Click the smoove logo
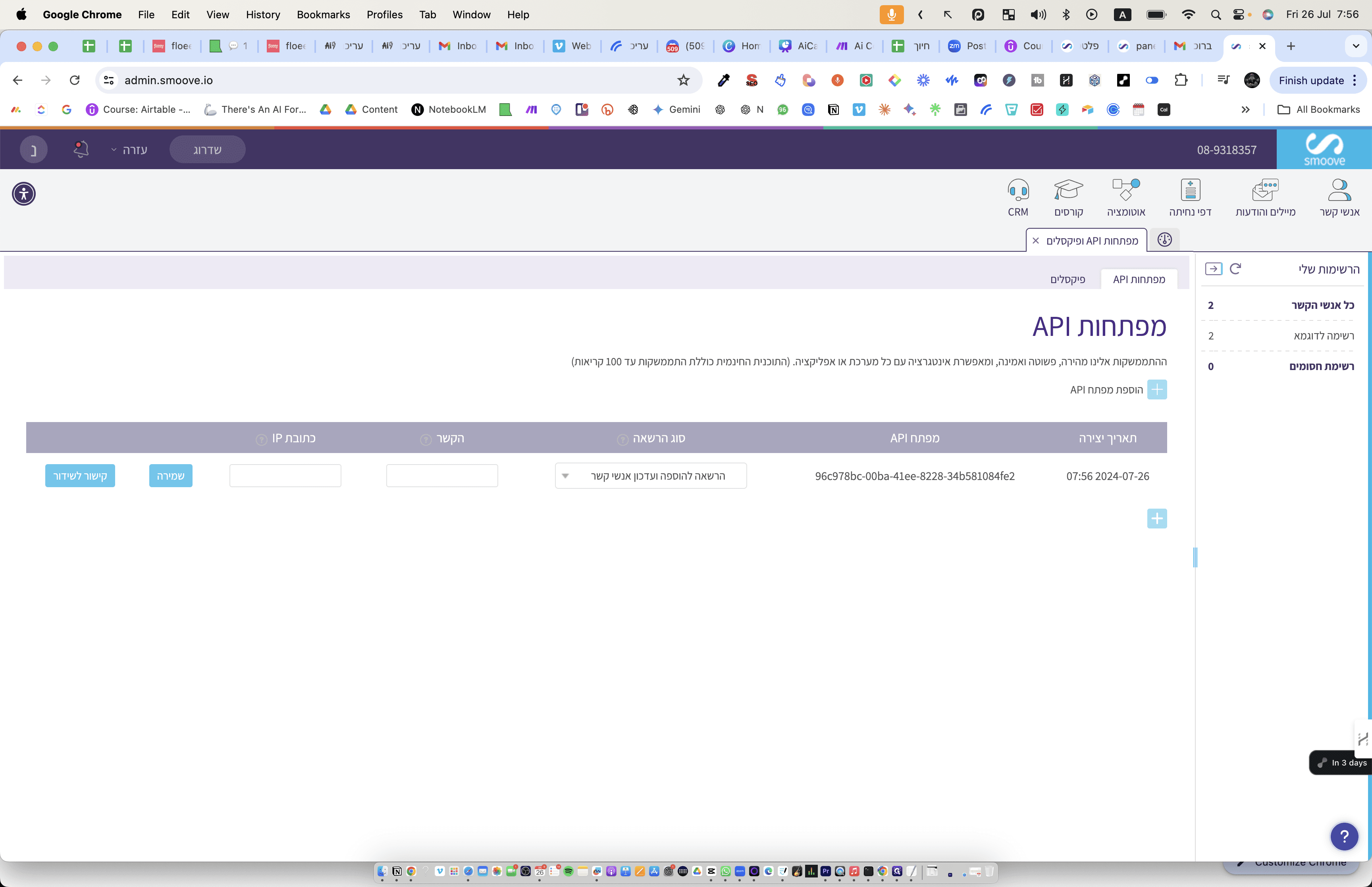1372x887 pixels. point(1324,149)
